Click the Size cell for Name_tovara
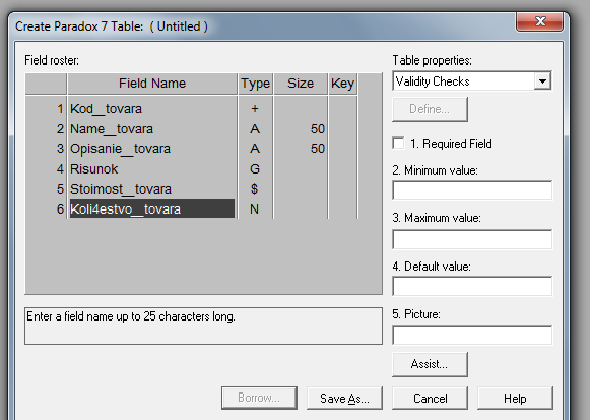The image size is (590, 420). (300, 129)
